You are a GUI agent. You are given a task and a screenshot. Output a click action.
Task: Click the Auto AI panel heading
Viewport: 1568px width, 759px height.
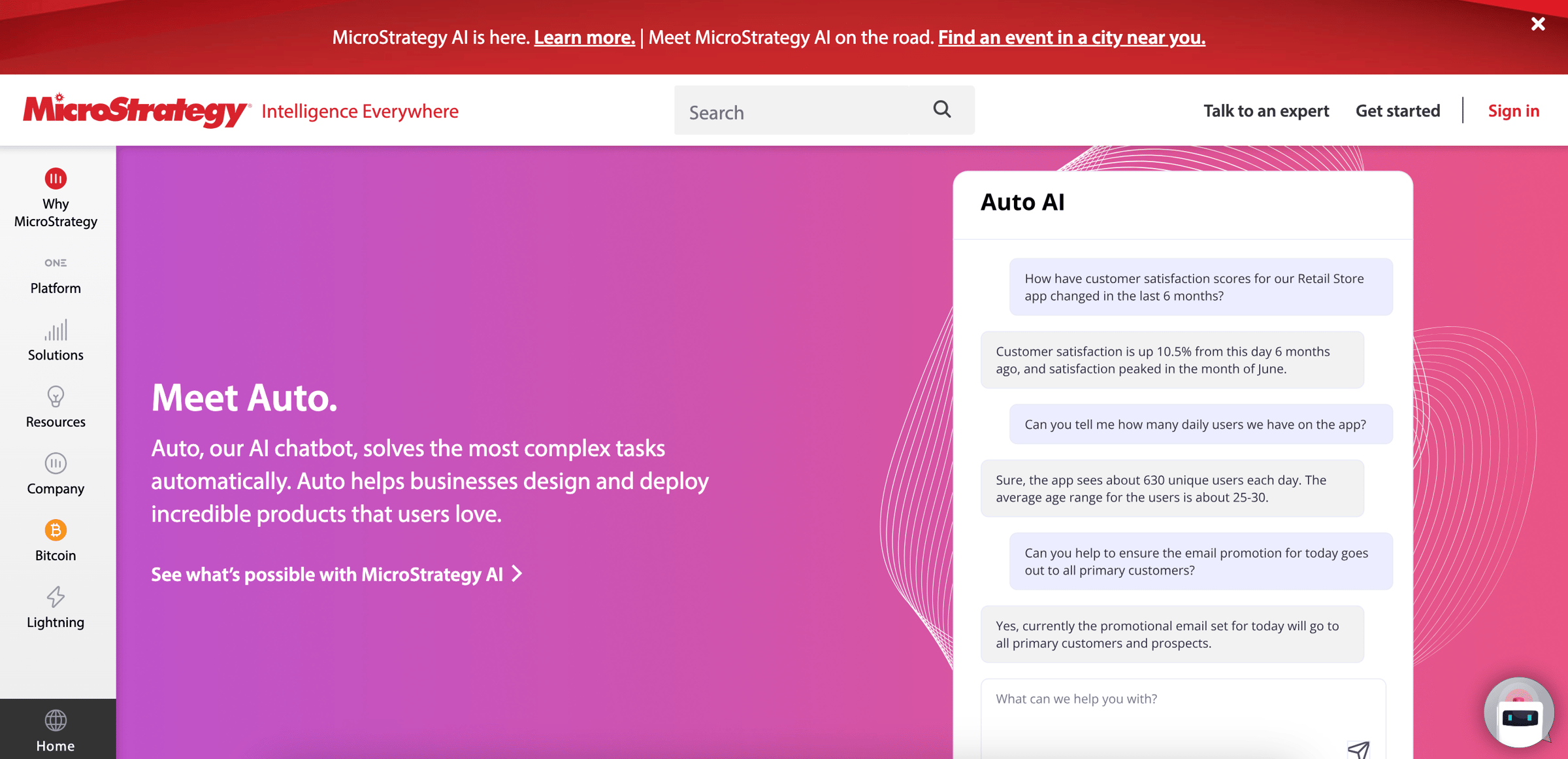pyautogui.click(x=1022, y=202)
